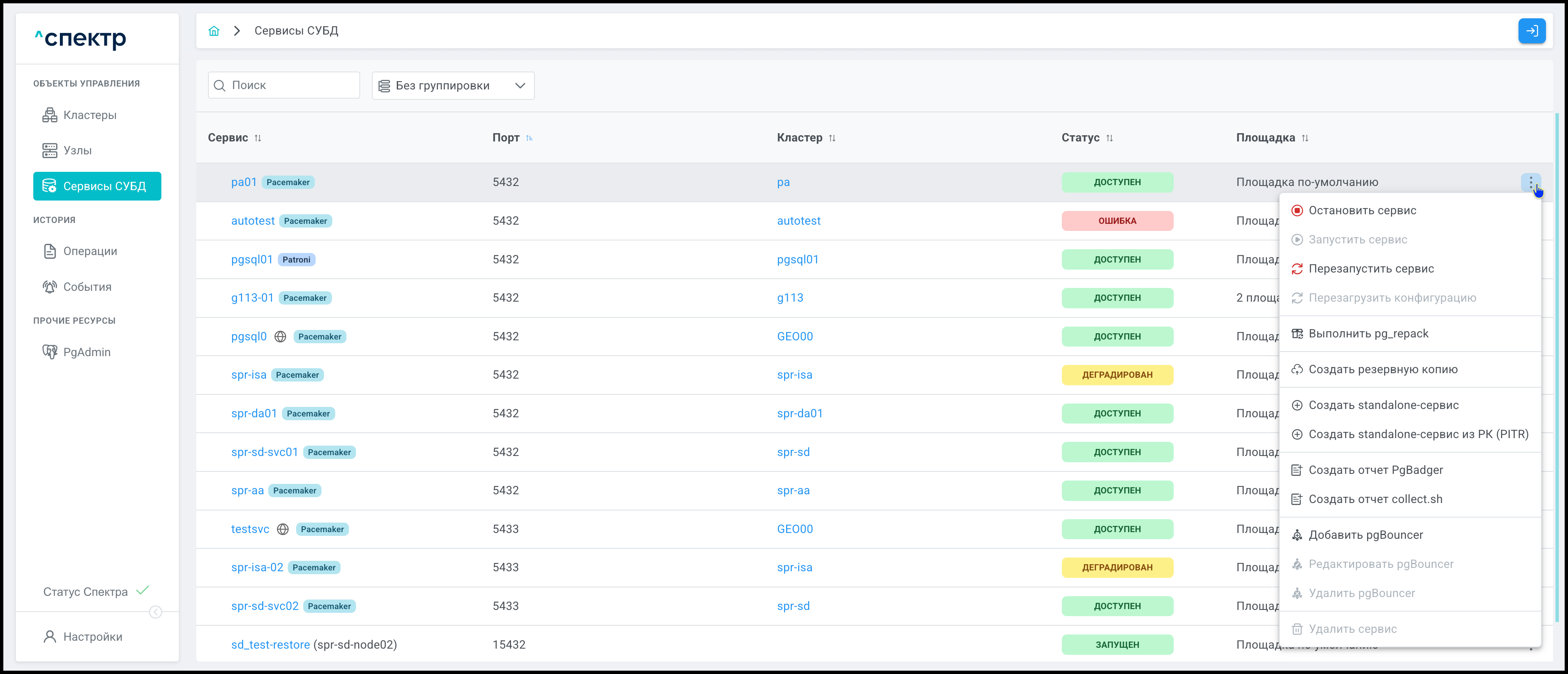
Task: Toggle sorting on Порт column
Action: [x=529, y=138]
